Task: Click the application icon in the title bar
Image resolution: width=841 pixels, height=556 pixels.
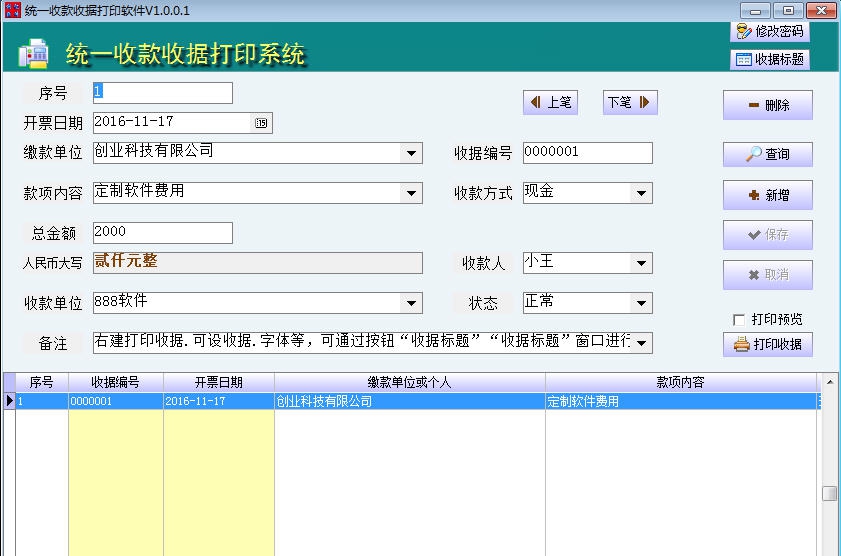Action: click(12, 10)
